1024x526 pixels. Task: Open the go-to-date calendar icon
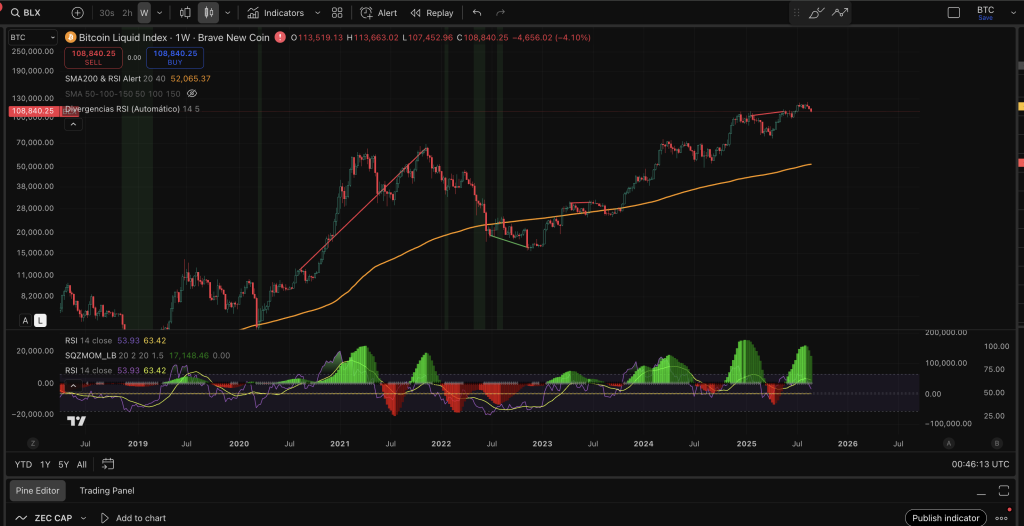[x=108, y=464]
